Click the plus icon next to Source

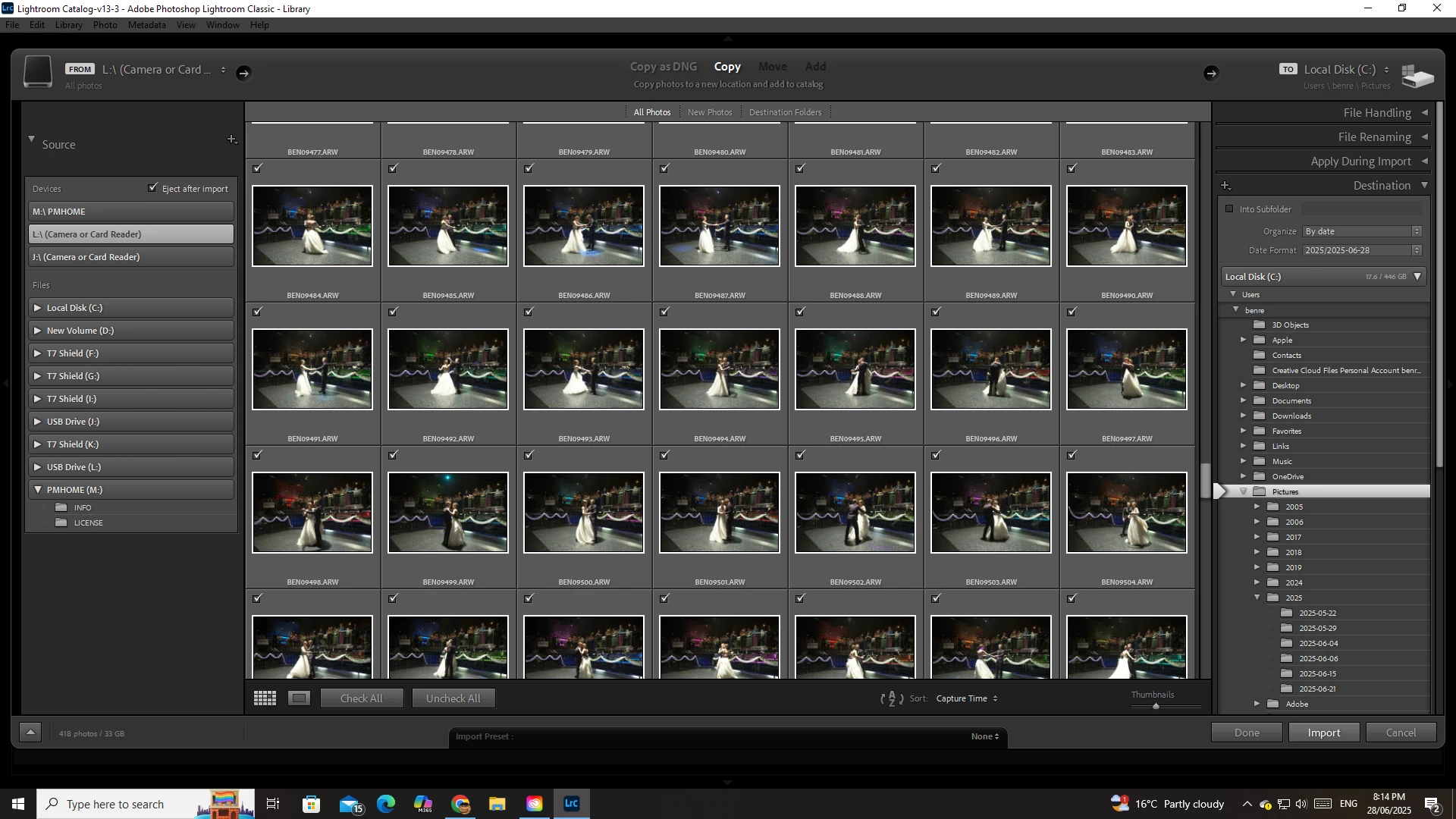pyautogui.click(x=232, y=140)
